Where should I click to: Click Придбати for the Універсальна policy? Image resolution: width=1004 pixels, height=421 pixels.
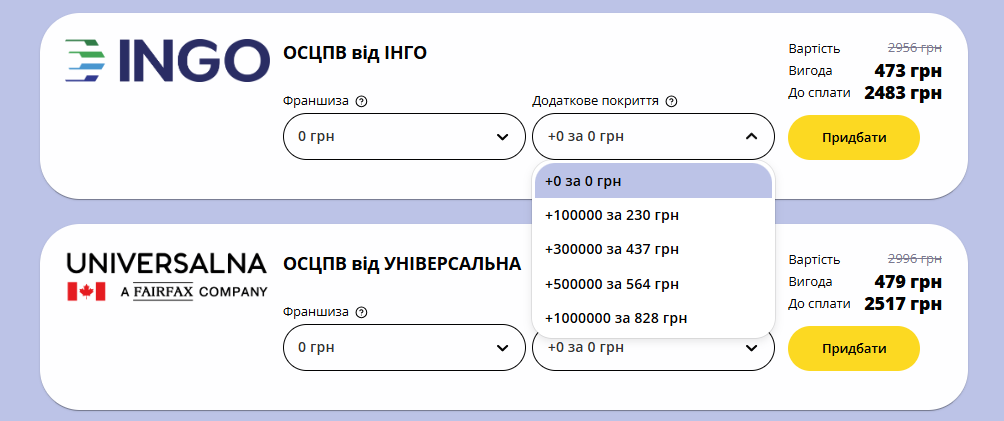[854, 348]
